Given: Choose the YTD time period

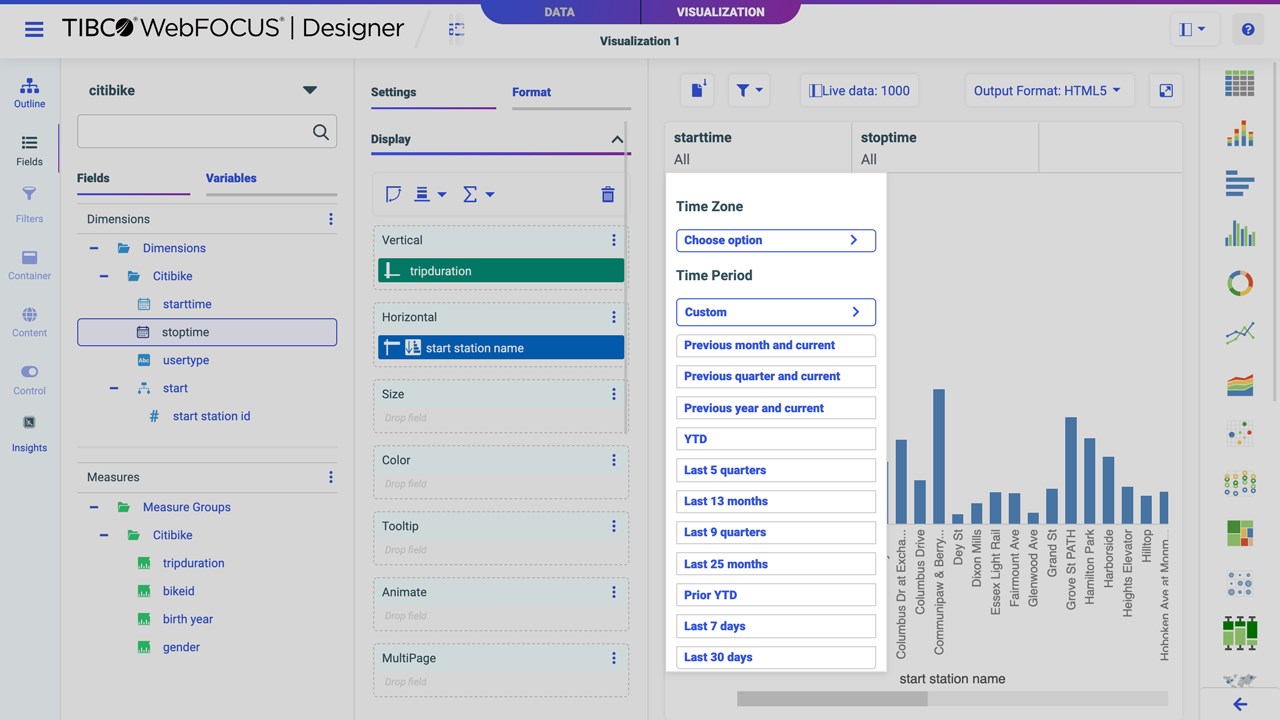Looking at the screenshot, I should pyautogui.click(x=776, y=439).
